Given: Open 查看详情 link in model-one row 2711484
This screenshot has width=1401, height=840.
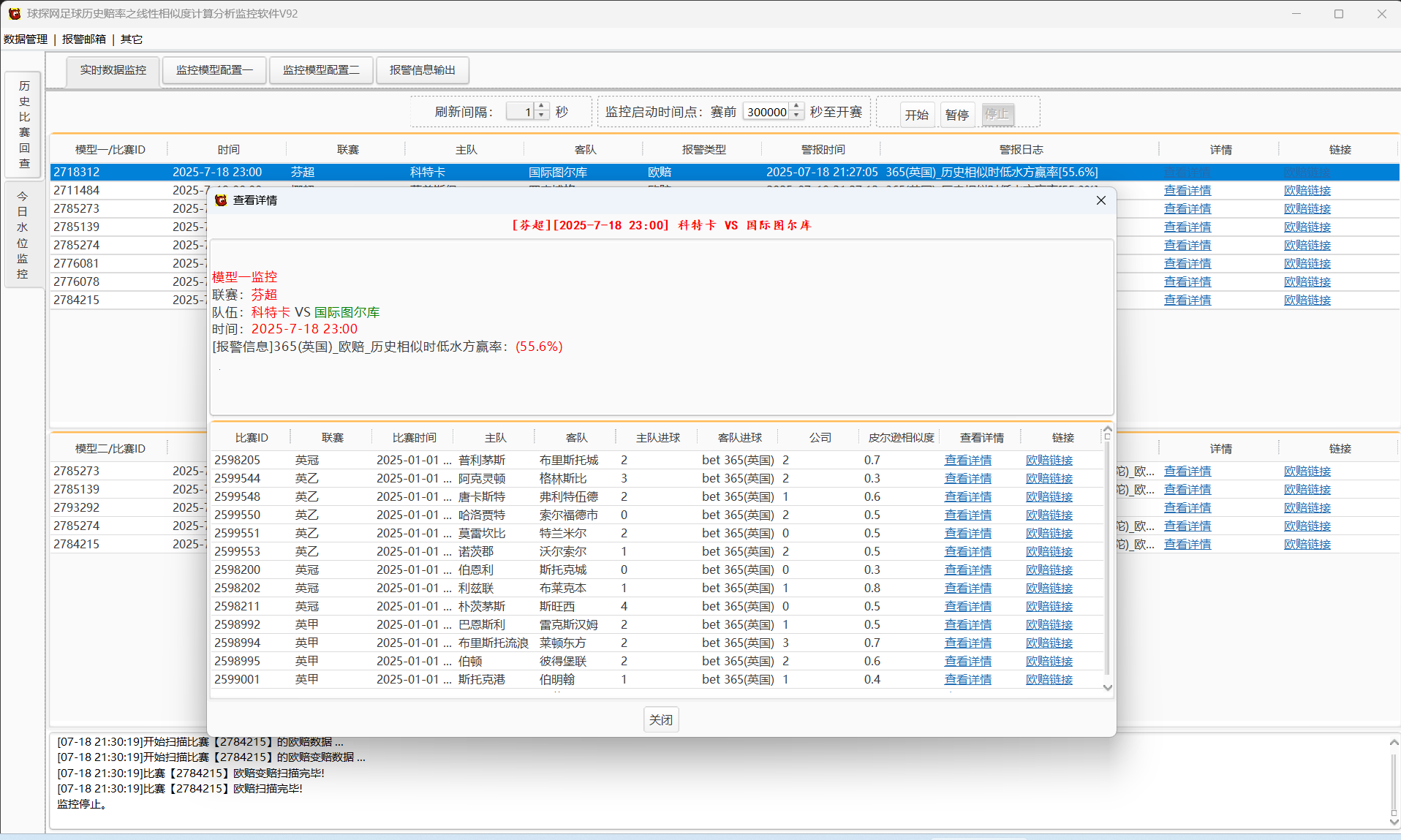Looking at the screenshot, I should tap(1187, 191).
